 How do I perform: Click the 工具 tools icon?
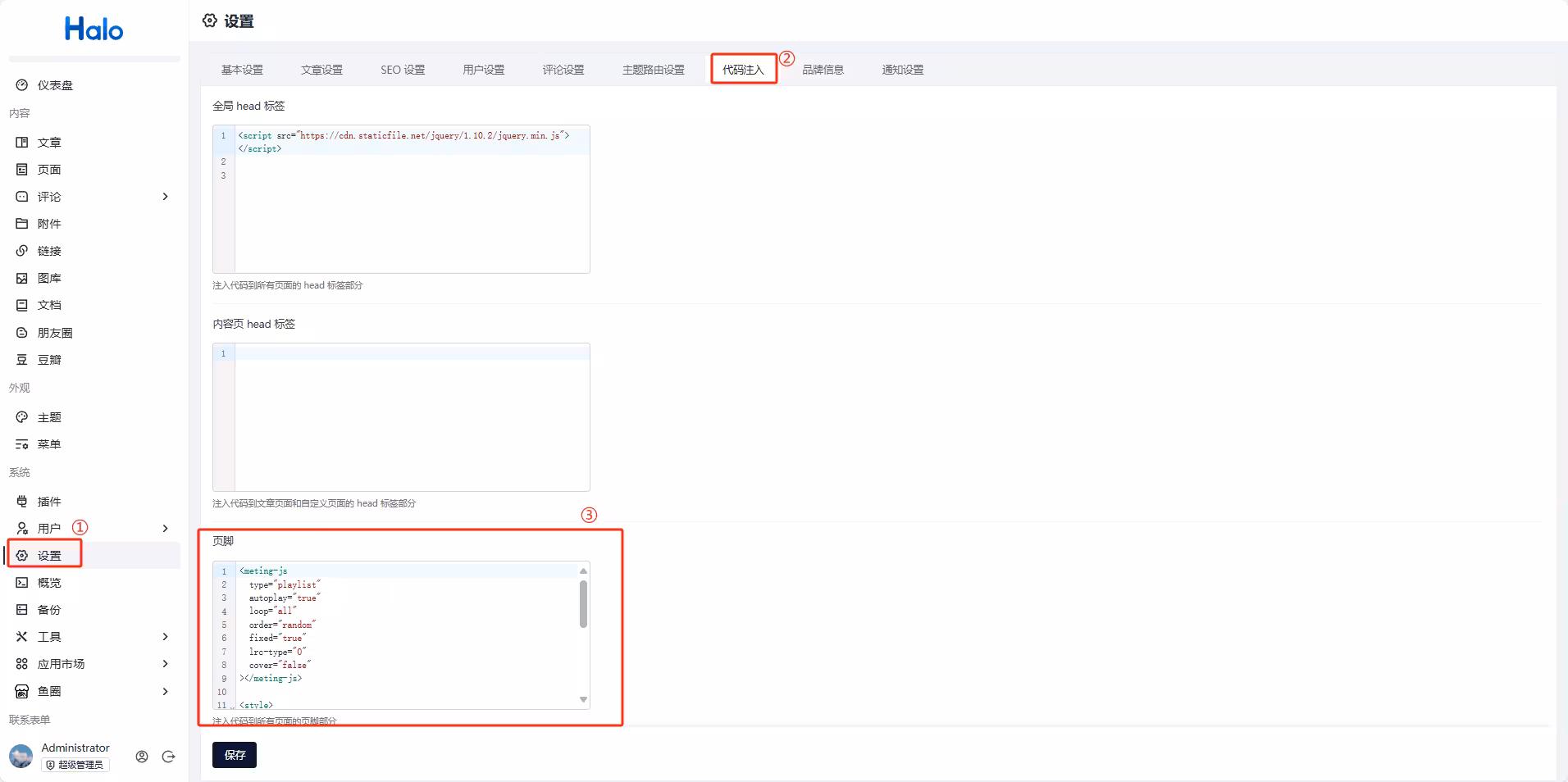[22, 637]
